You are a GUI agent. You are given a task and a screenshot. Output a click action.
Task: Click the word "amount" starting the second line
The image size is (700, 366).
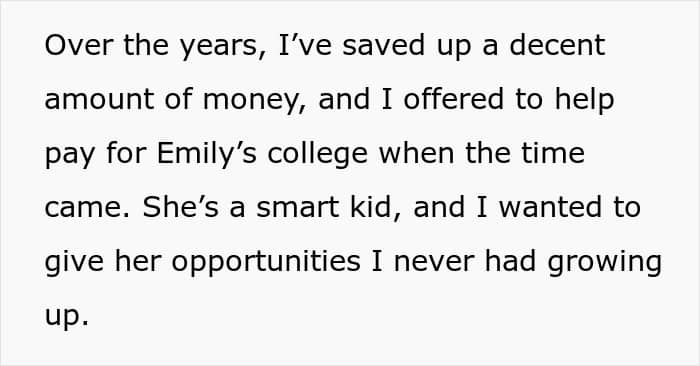(99, 100)
